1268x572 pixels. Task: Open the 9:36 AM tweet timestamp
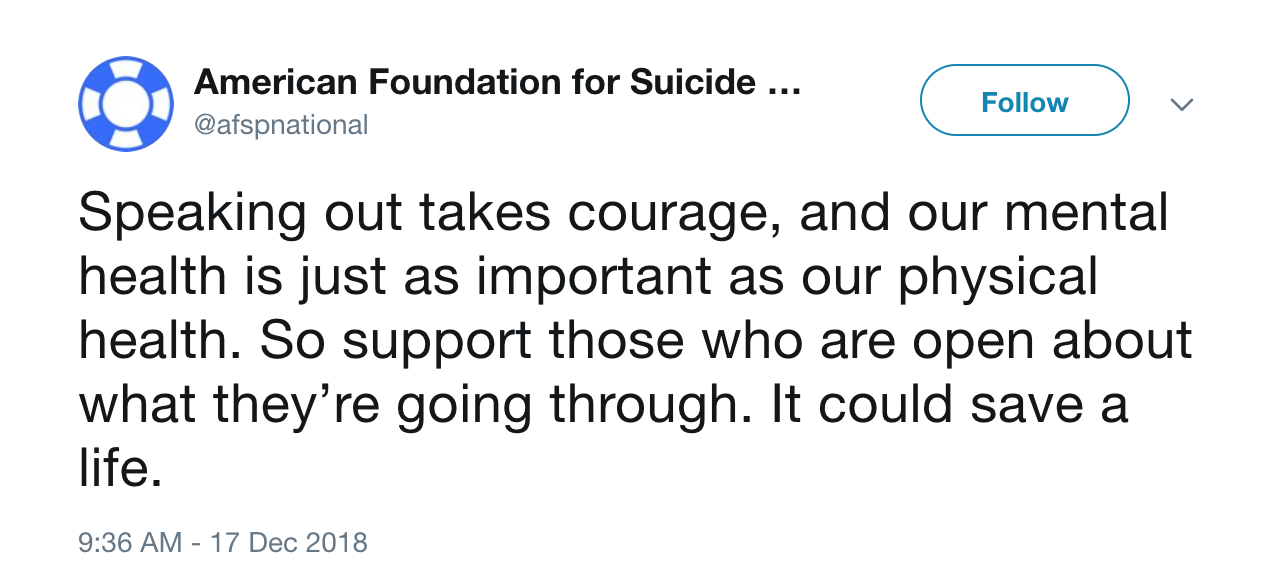pyautogui.click(x=130, y=543)
